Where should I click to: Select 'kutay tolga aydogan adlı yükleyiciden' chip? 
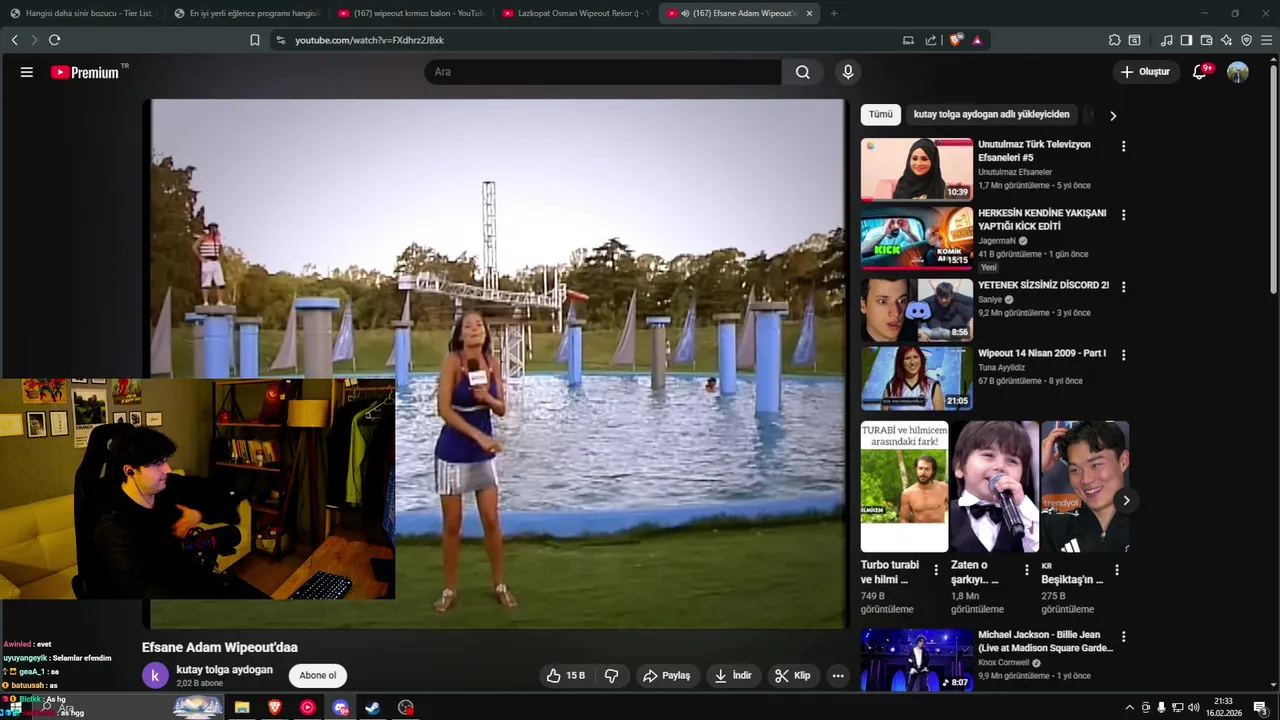tap(991, 114)
